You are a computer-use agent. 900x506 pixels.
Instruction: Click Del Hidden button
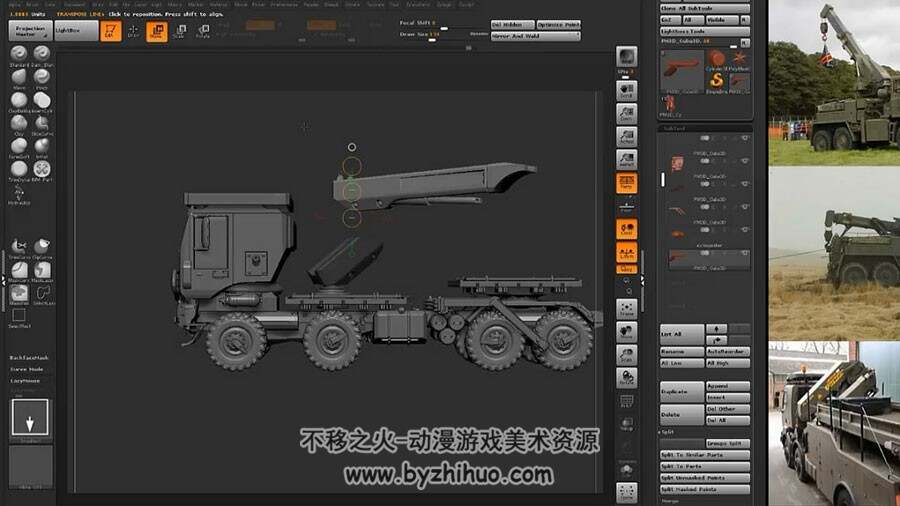pos(513,25)
